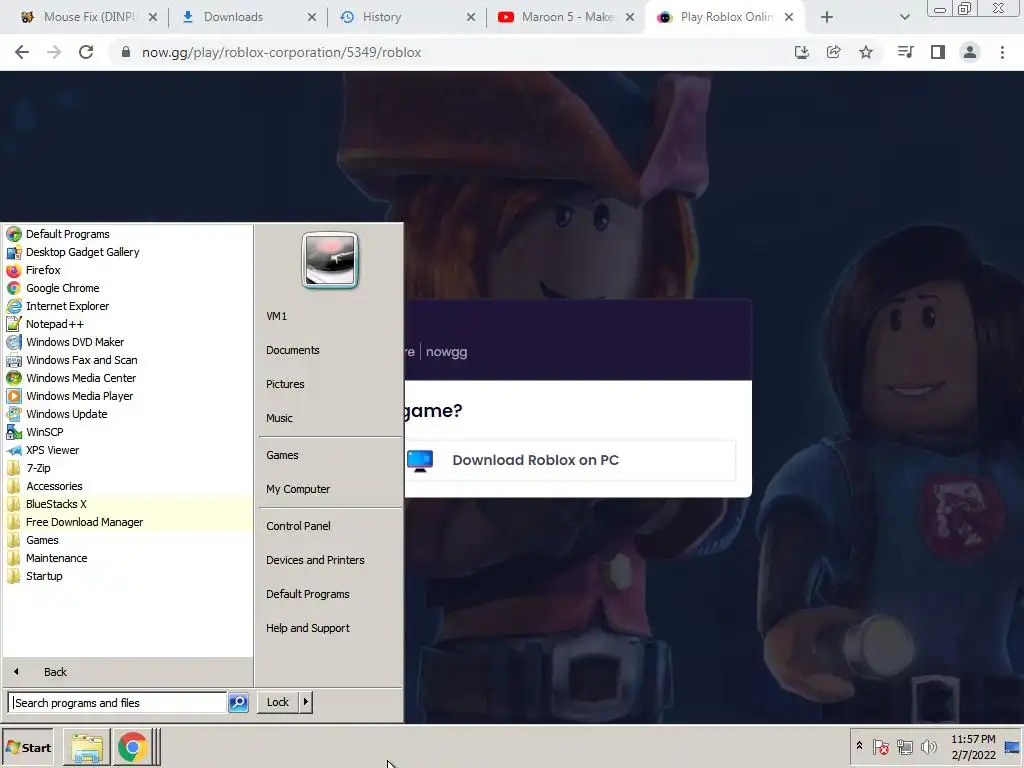This screenshot has width=1024, height=768.
Task: Open Help and Support
Action: (330, 628)
